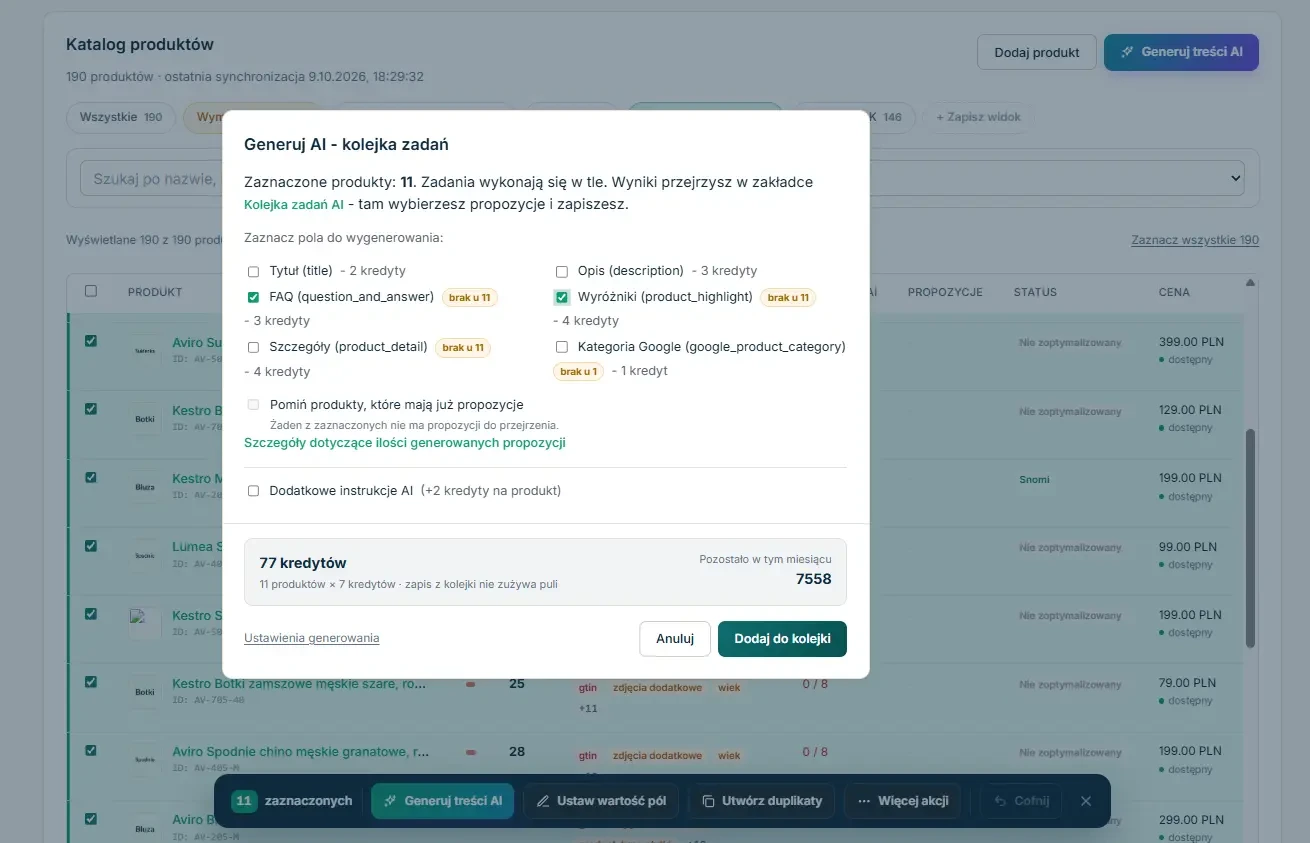Click 7558 remaining credits value

[813, 578]
